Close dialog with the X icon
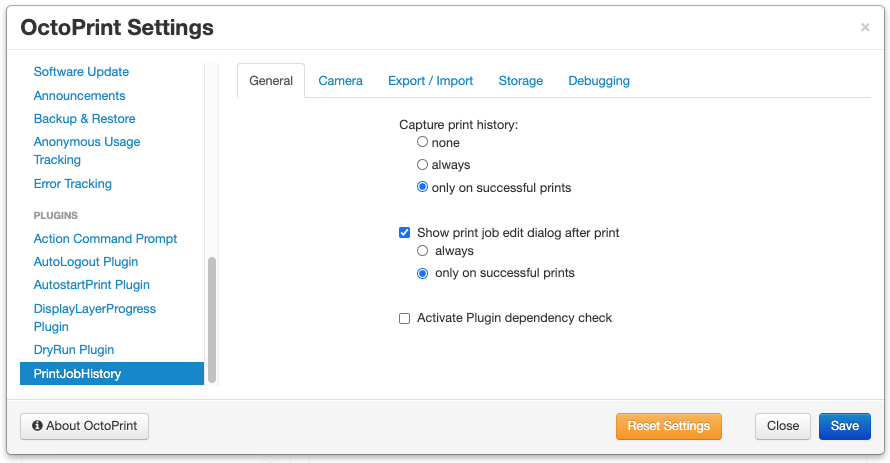 pyautogui.click(x=865, y=28)
